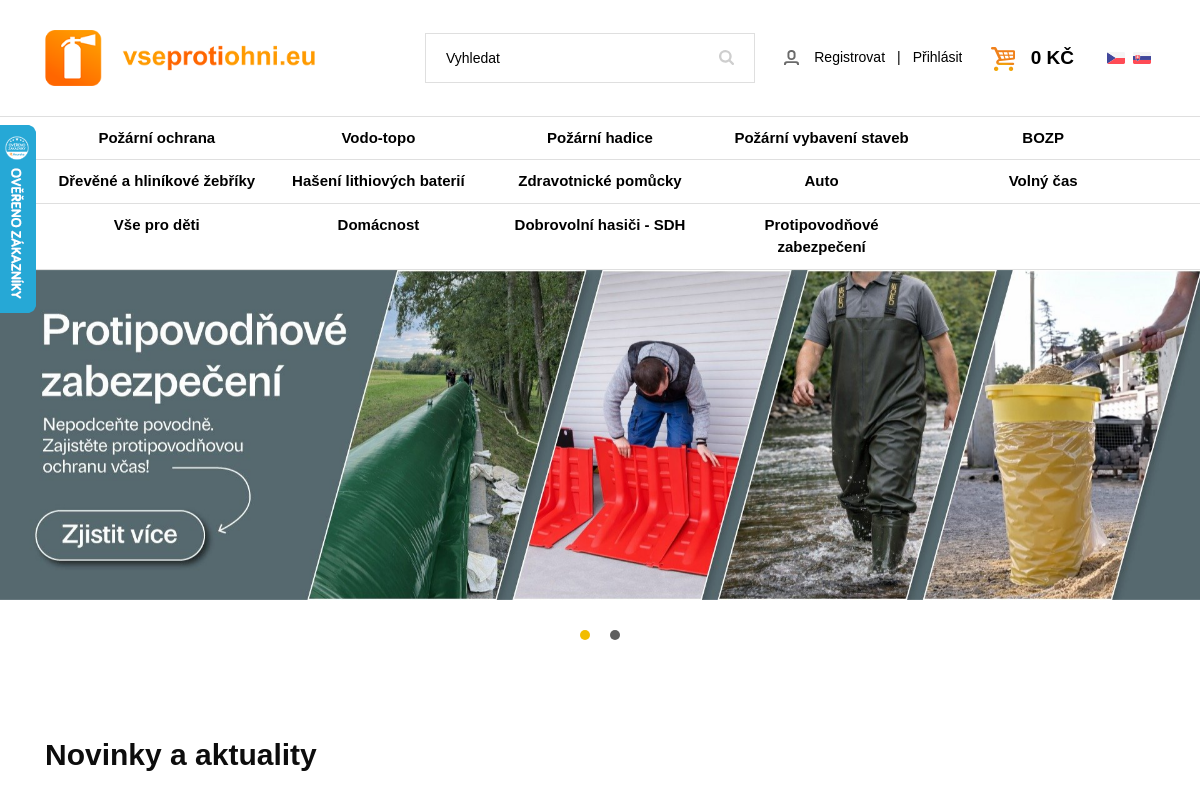Click the vseprotiohni.eu logo text
Image resolution: width=1200 pixels, height=800 pixels.
[x=219, y=57]
